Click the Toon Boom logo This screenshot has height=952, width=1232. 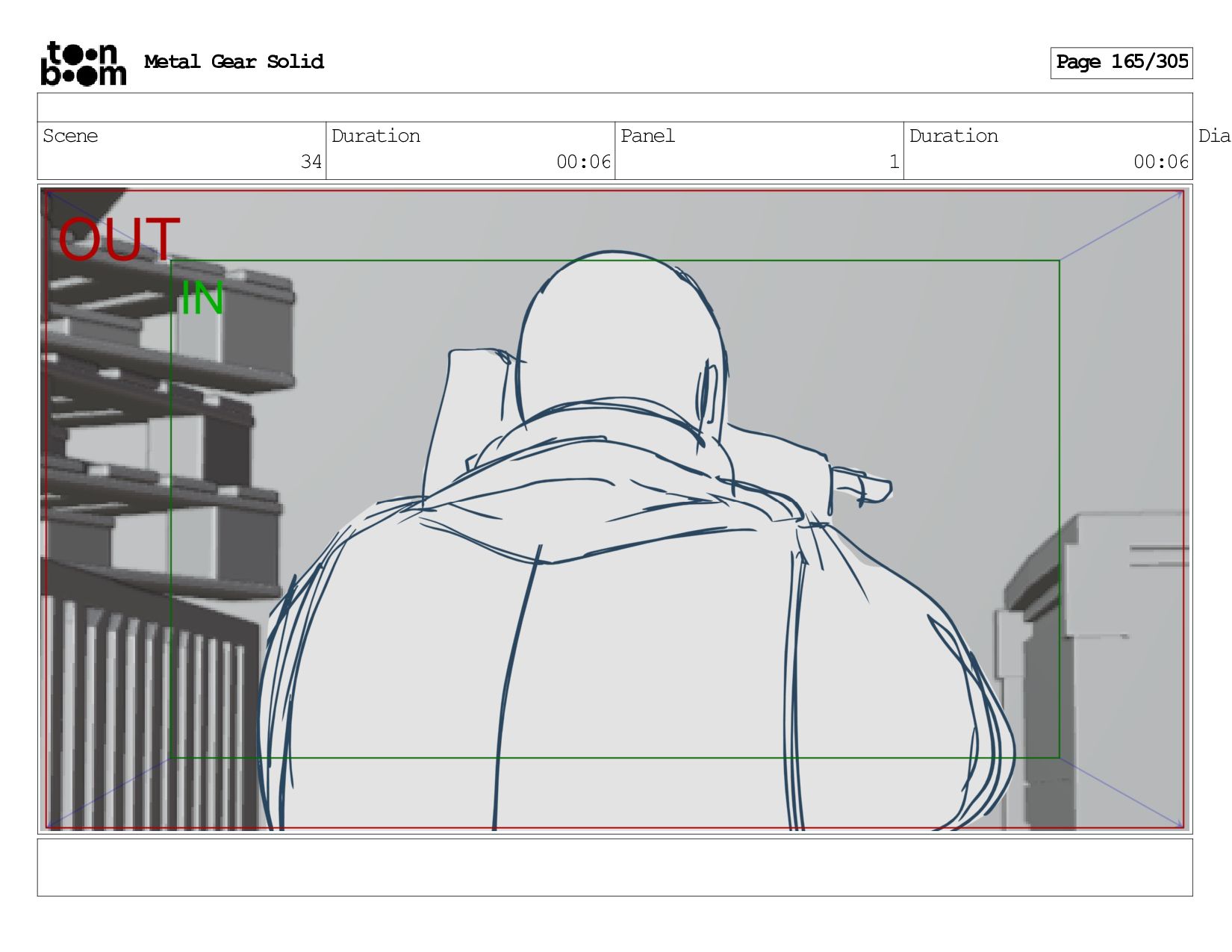click(x=84, y=63)
